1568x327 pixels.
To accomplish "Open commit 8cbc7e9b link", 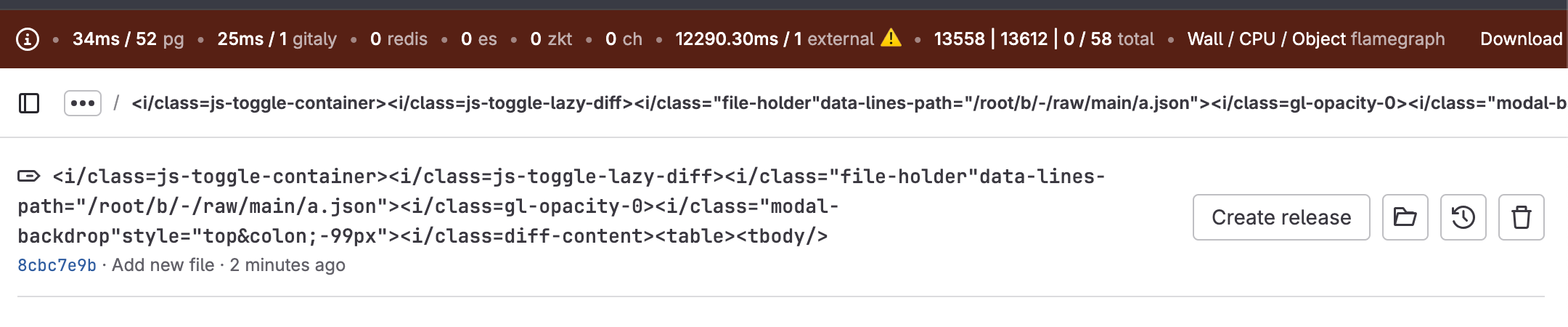I will point(57,265).
